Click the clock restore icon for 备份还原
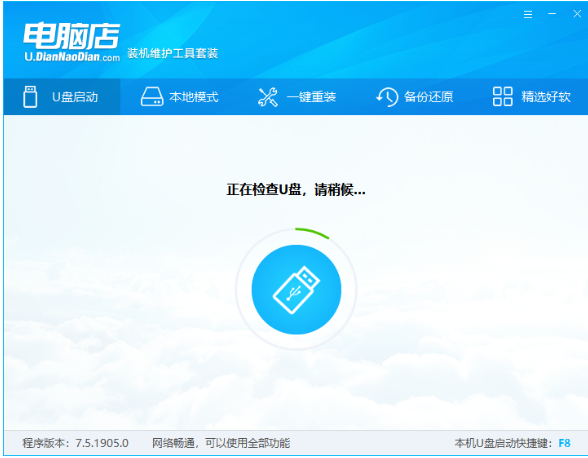Image resolution: width=588 pixels, height=458 pixels. [387, 97]
